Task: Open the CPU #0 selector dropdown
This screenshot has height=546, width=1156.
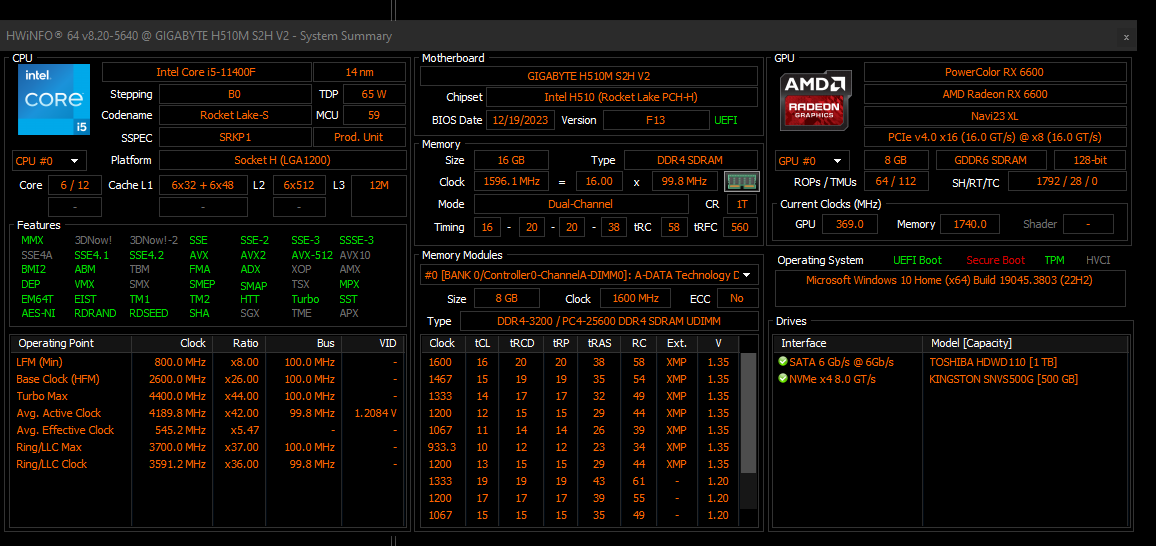Action: (x=49, y=161)
